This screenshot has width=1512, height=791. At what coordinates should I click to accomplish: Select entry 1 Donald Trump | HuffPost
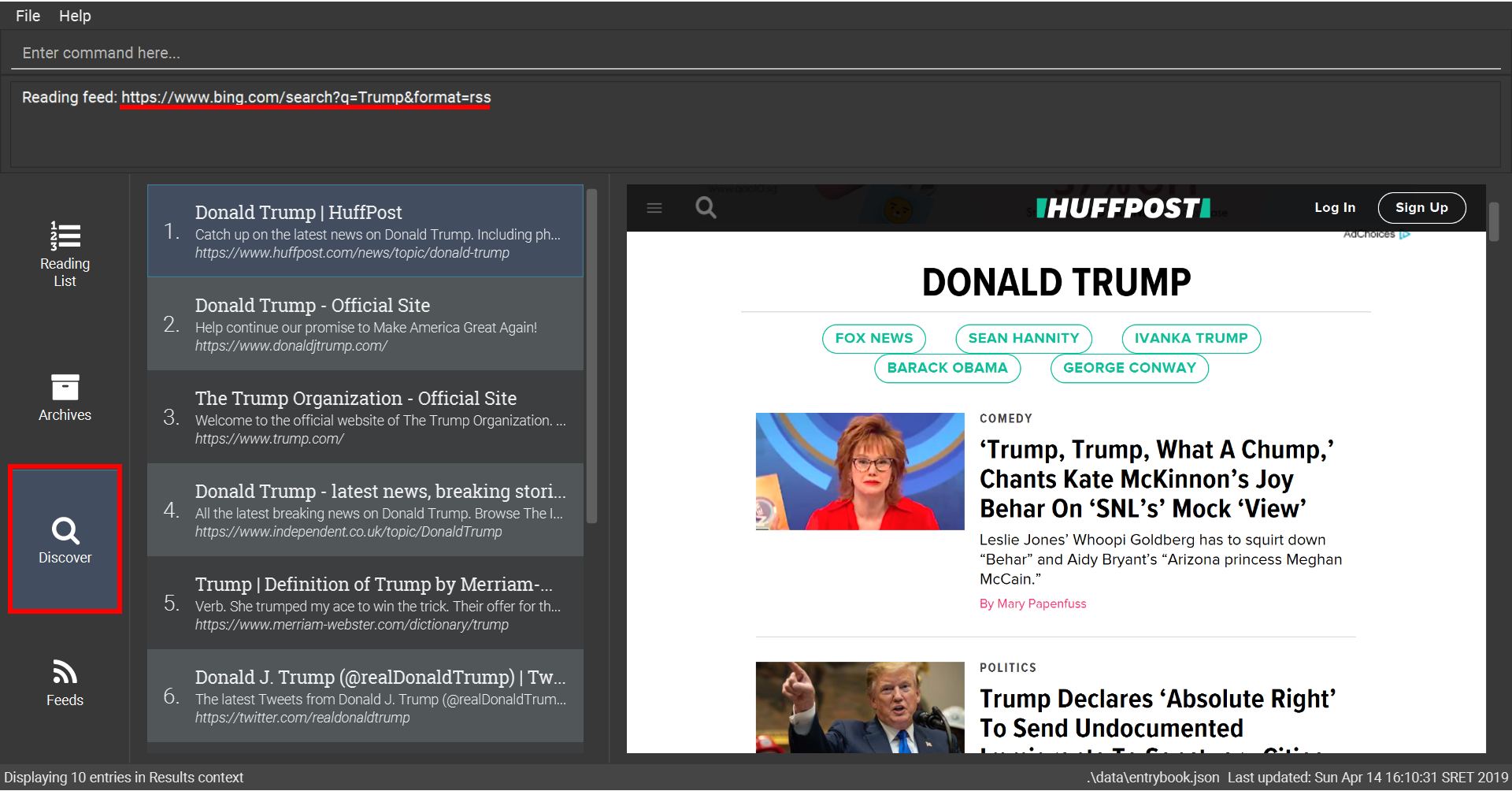365,231
